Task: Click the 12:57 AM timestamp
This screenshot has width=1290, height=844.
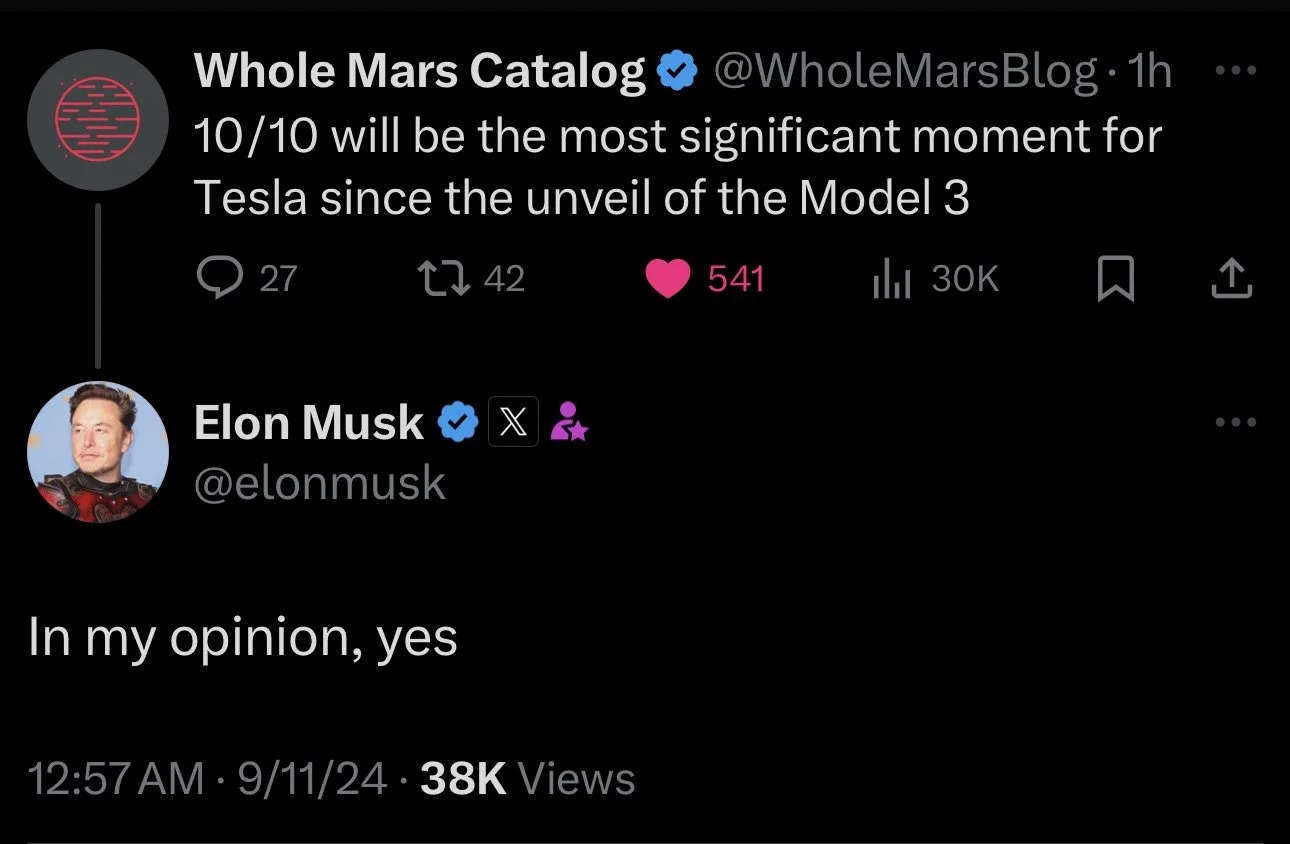Action: (117, 779)
